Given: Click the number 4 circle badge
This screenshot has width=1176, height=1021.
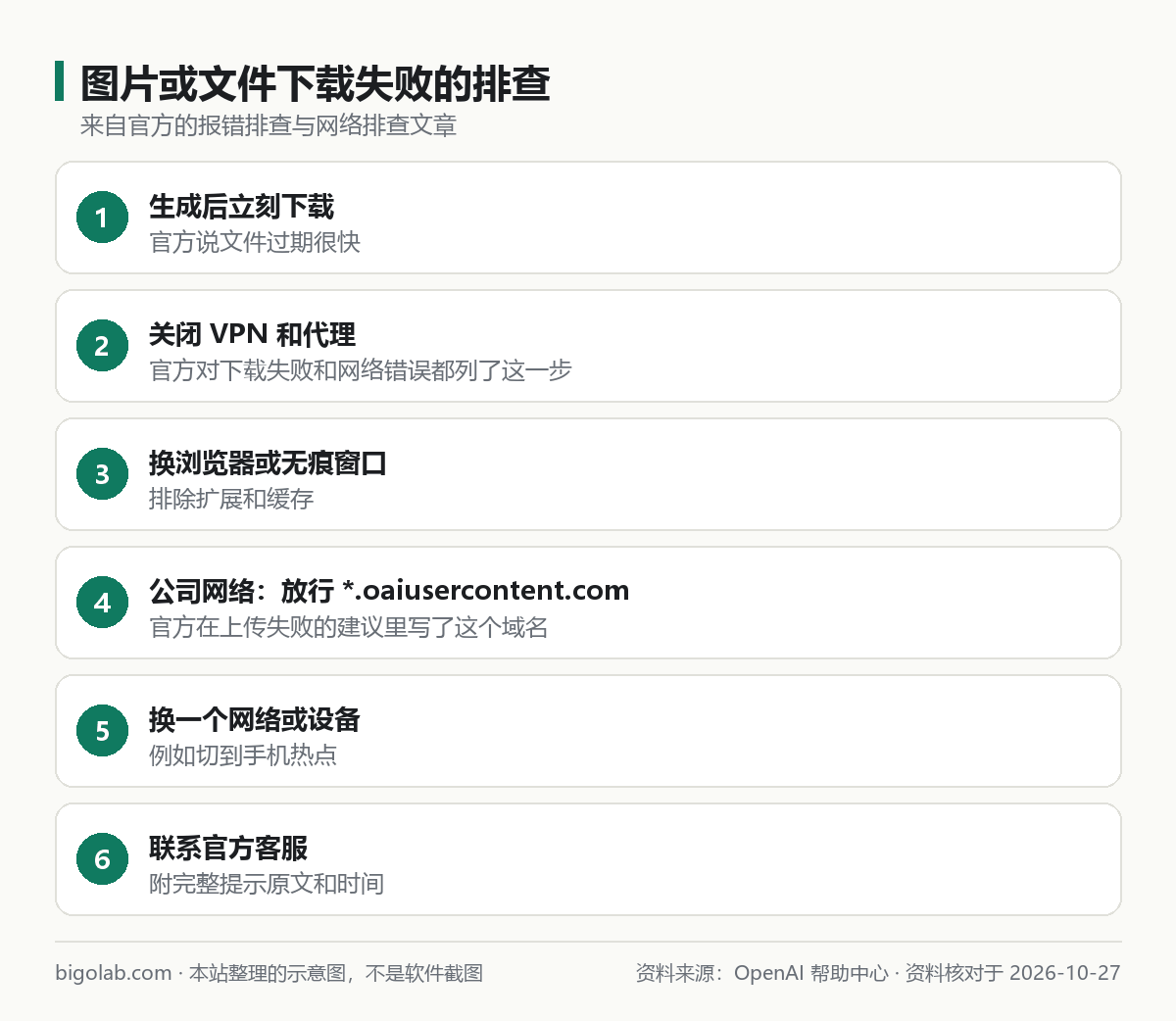Looking at the screenshot, I should coord(102,603).
